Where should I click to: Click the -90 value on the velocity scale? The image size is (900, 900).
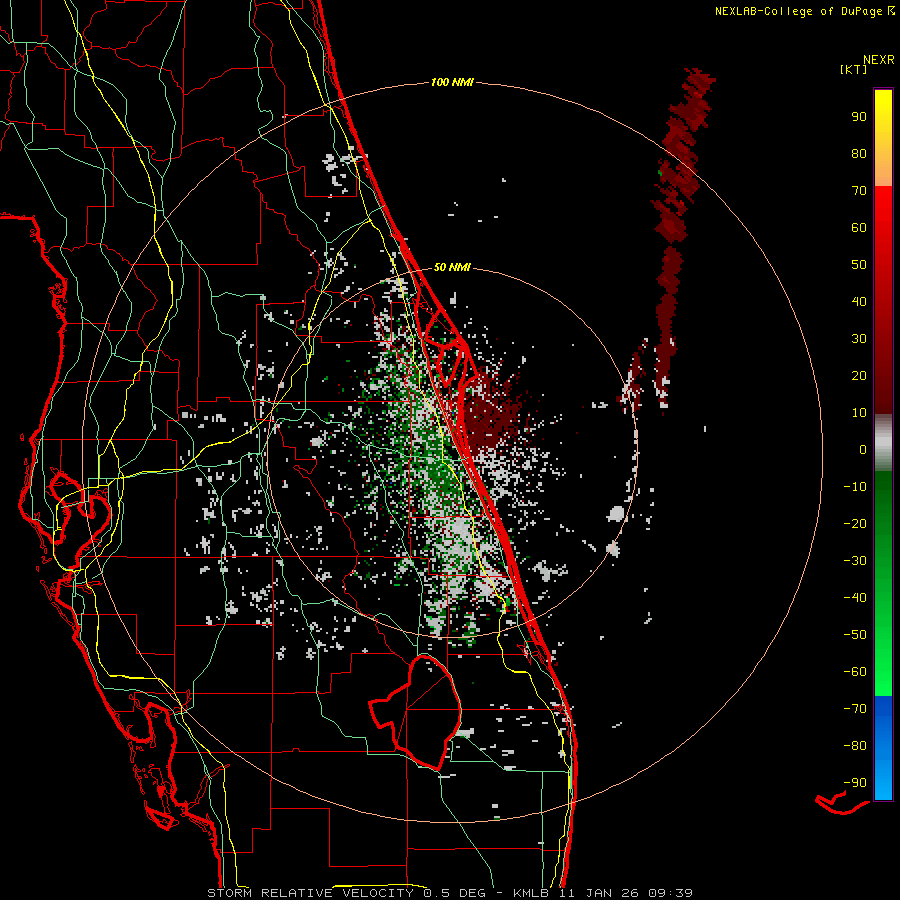pos(855,783)
